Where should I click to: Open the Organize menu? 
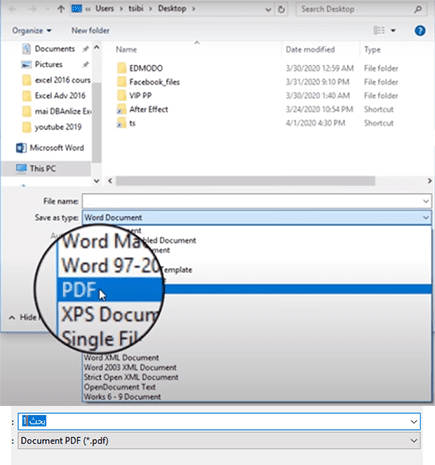32,31
